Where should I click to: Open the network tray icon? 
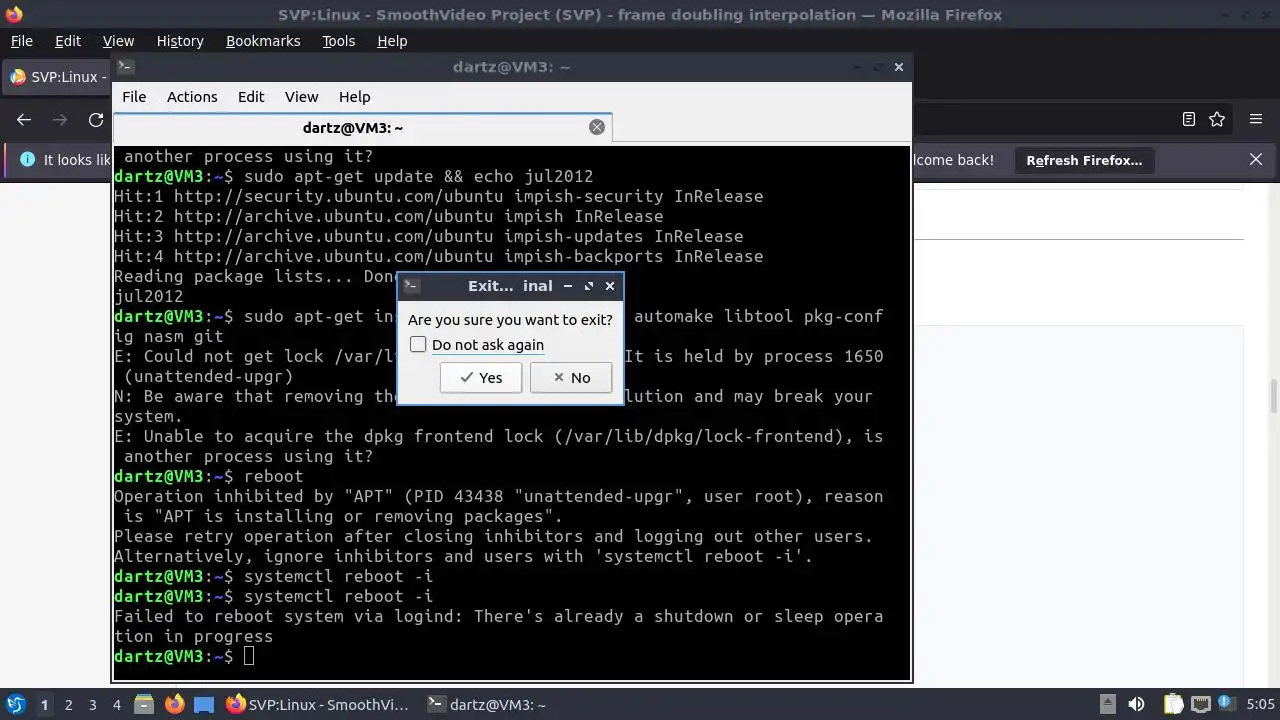[x=1201, y=704]
